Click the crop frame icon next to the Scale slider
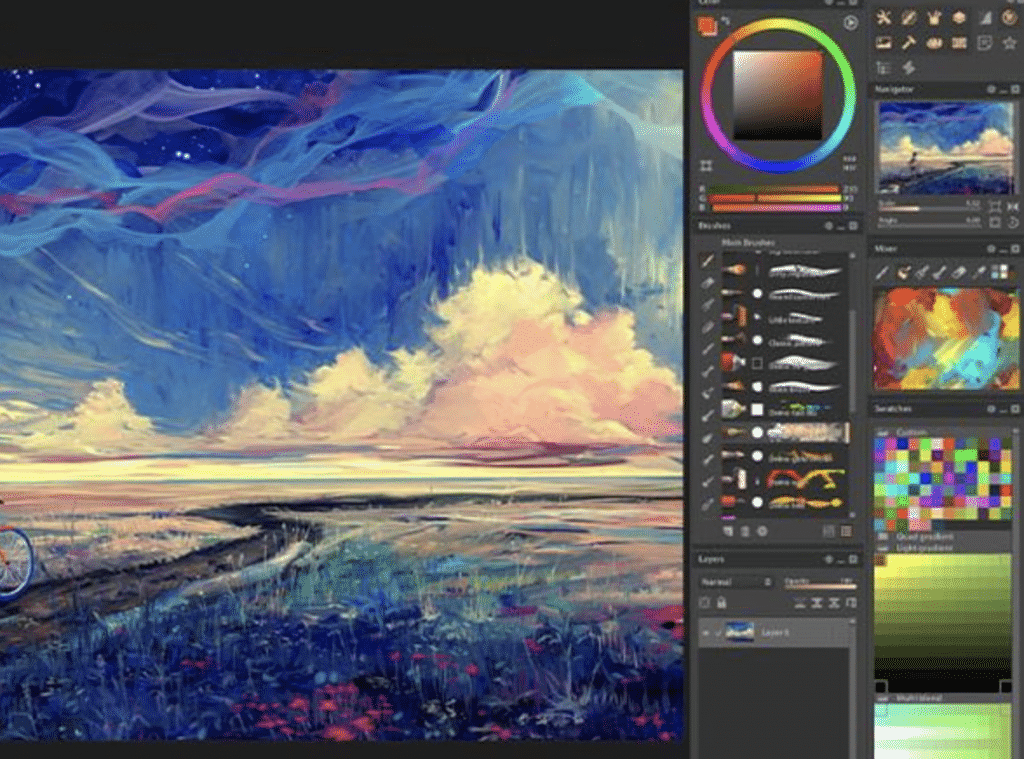The height and width of the screenshot is (759, 1024). [x=994, y=204]
